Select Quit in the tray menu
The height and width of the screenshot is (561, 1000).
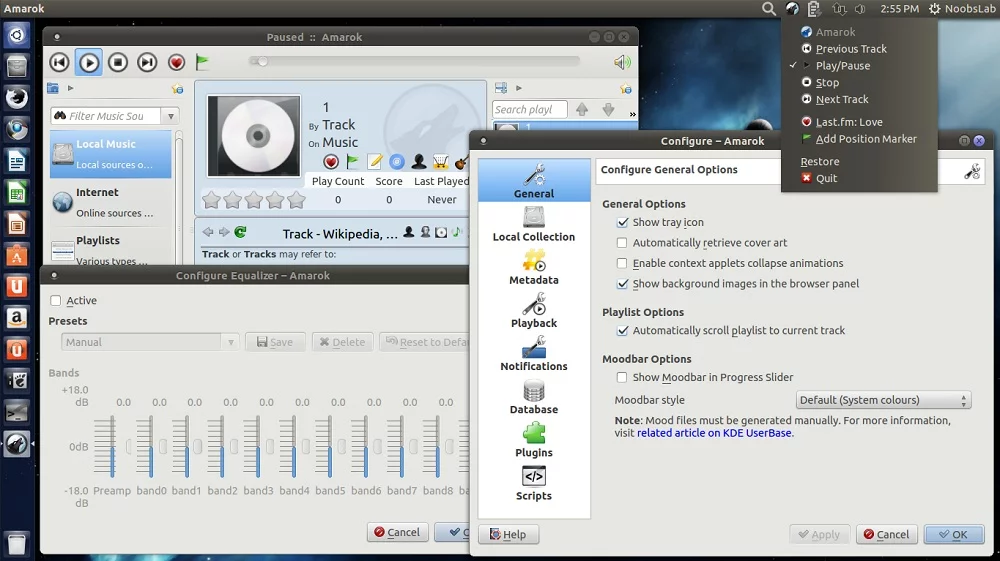pyautogui.click(x=826, y=179)
